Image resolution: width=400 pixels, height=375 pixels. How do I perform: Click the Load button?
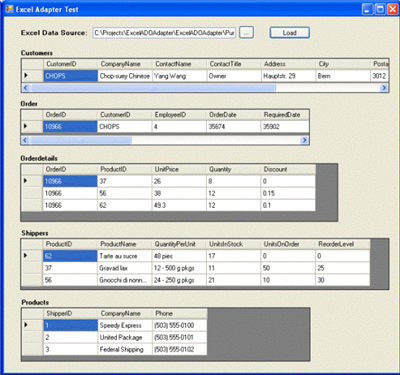[289, 33]
